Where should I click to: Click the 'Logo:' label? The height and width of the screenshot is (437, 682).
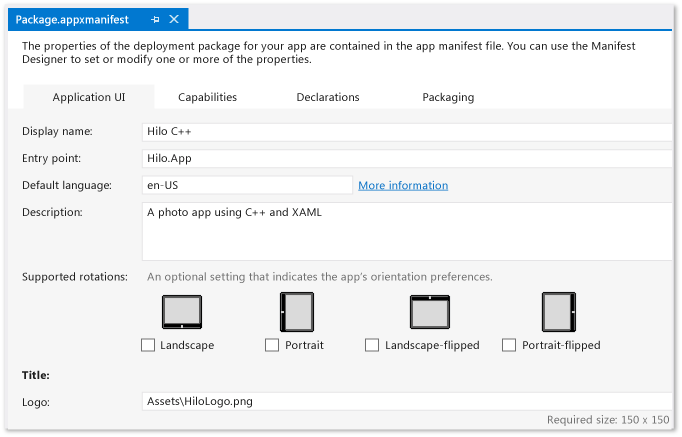36,402
